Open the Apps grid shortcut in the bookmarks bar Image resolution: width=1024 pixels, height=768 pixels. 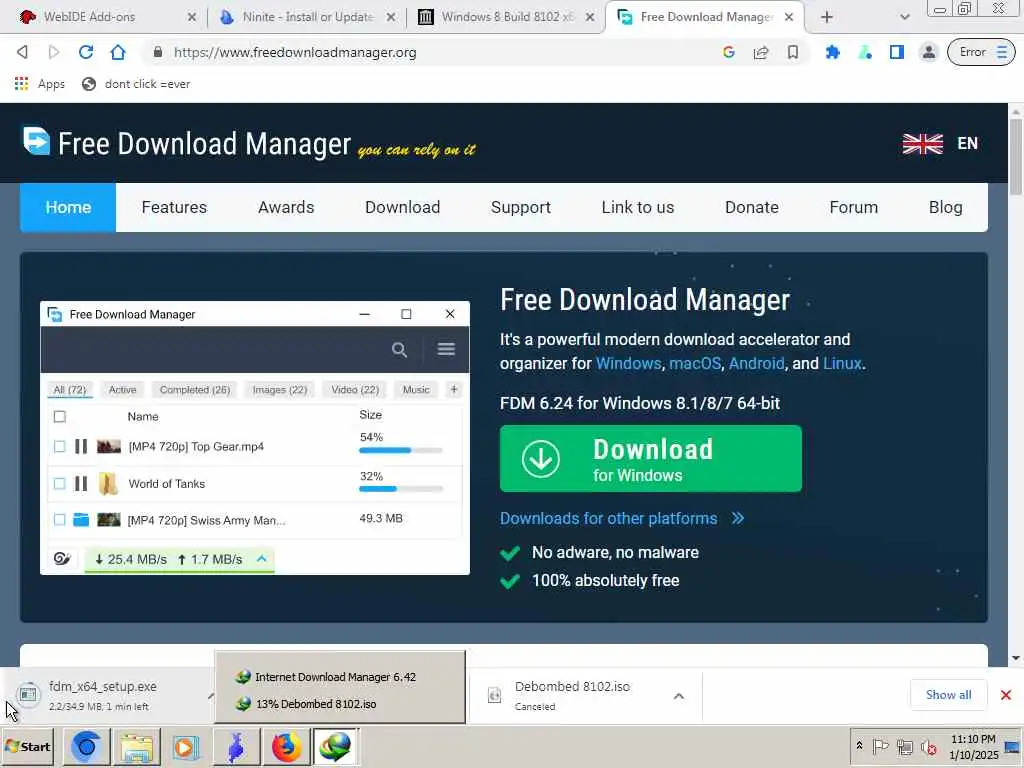[40, 84]
